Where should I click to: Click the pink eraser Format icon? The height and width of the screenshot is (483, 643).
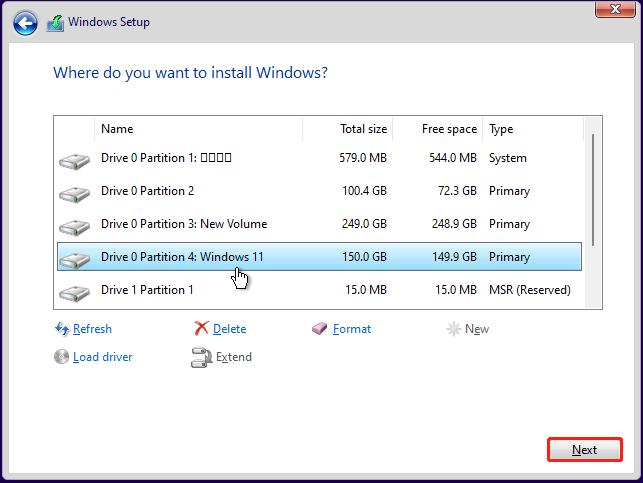point(319,328)
